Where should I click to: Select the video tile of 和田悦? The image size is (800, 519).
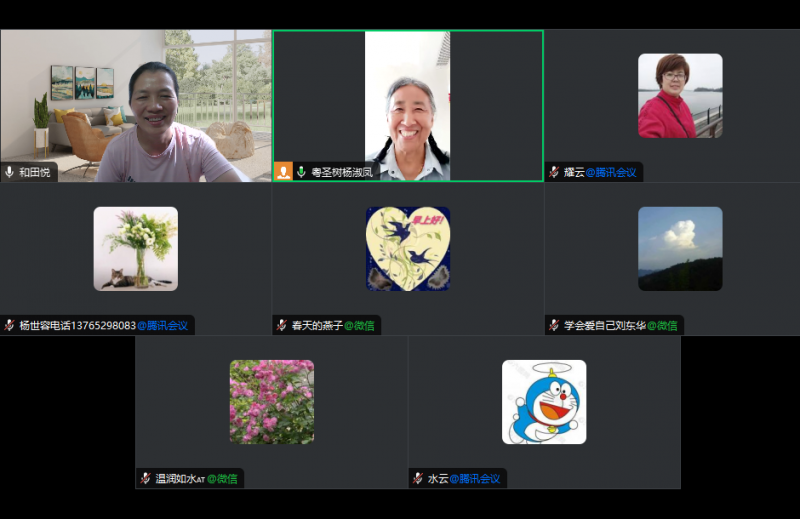point(135,100)
